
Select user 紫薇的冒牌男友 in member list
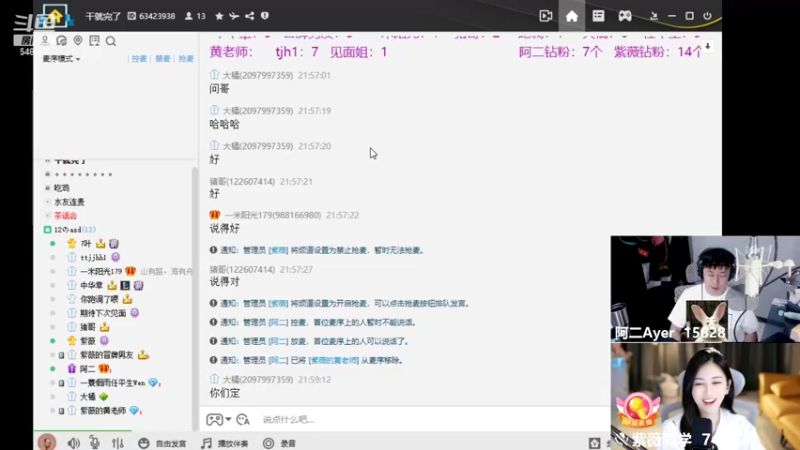pos(106,355)
